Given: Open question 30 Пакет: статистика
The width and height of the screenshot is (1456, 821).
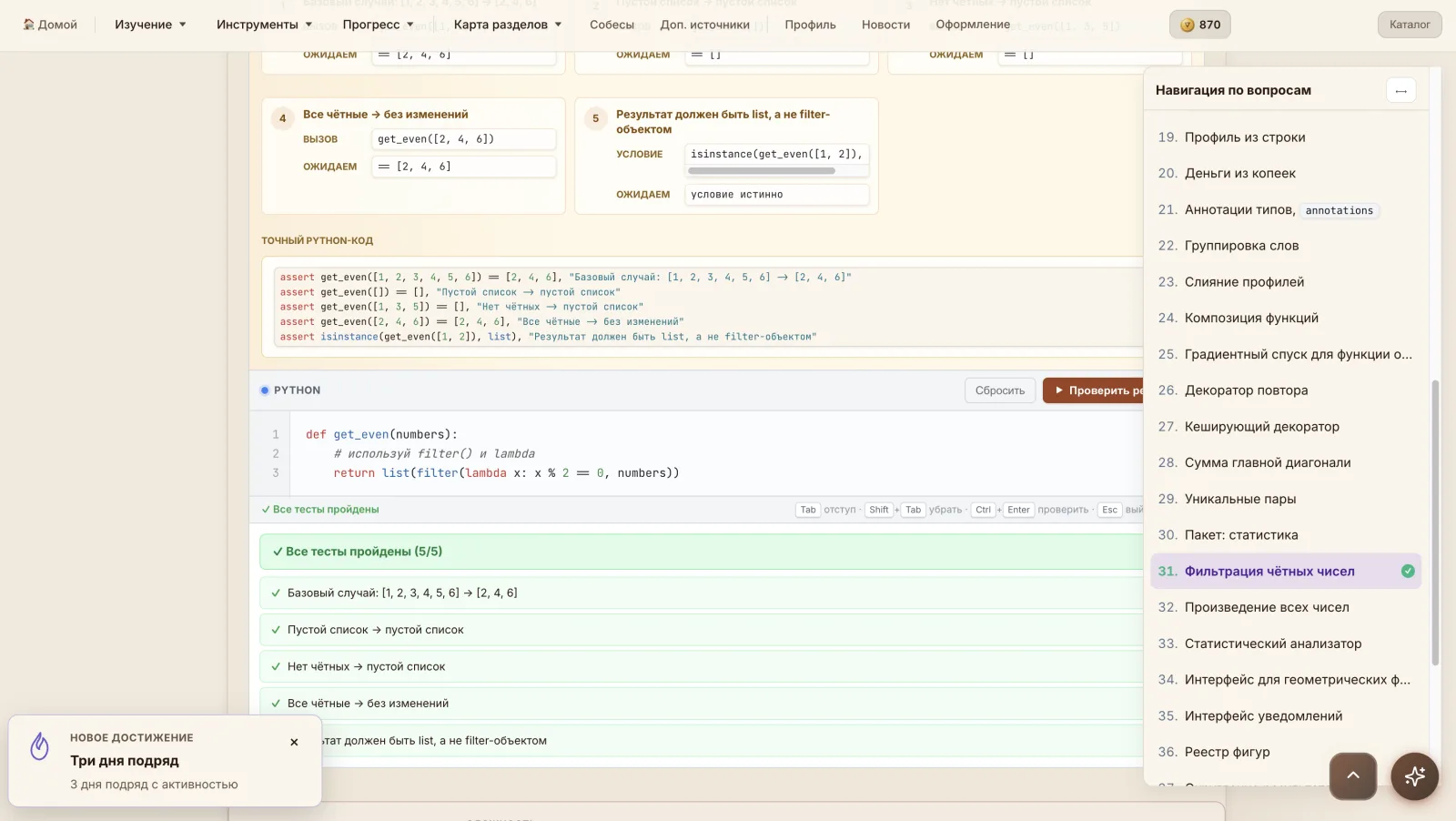Looking at the screenshot, I should pyautogui.click(x=1285, y=535).
